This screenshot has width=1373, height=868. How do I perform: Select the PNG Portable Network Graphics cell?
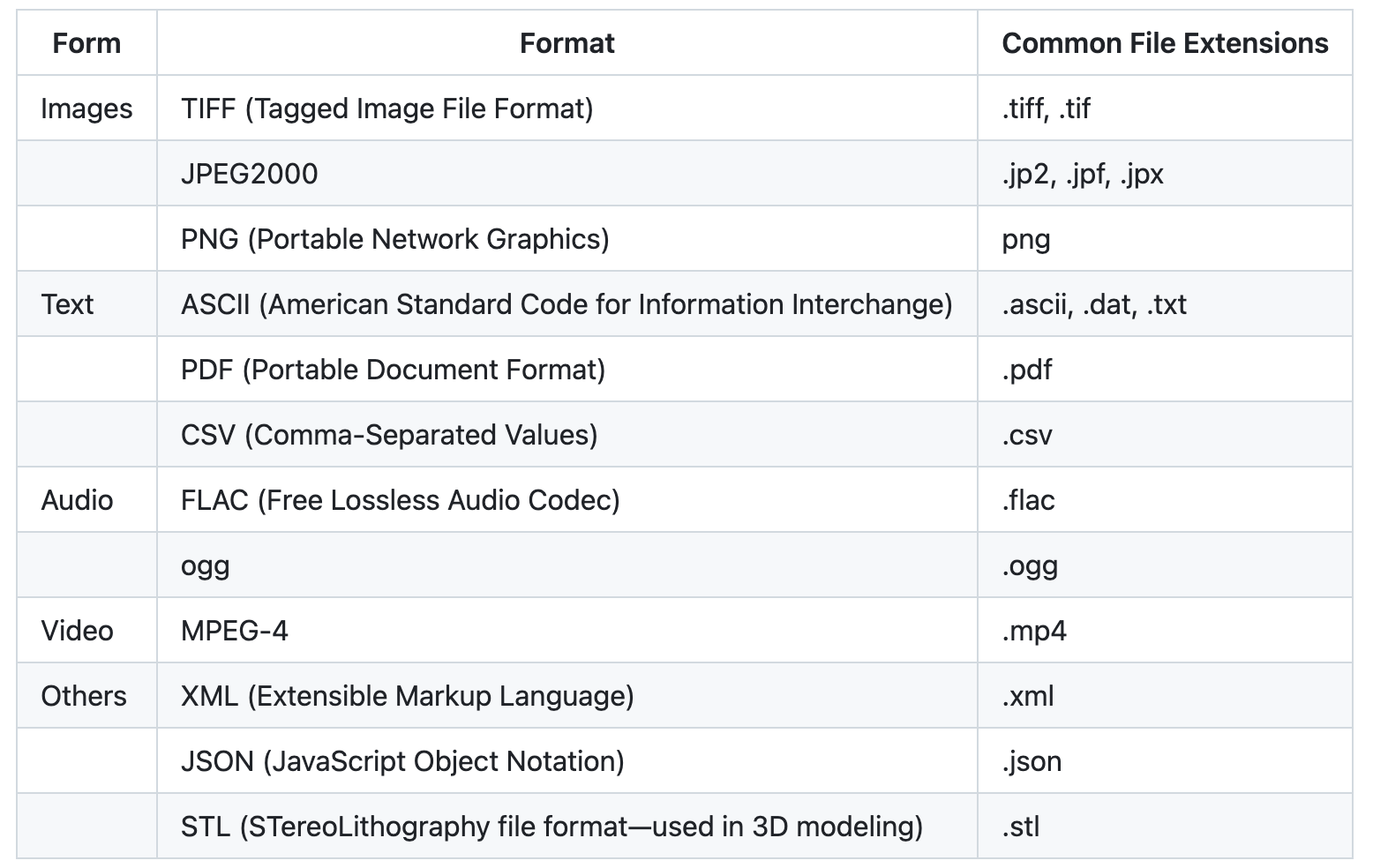point(394,239)
